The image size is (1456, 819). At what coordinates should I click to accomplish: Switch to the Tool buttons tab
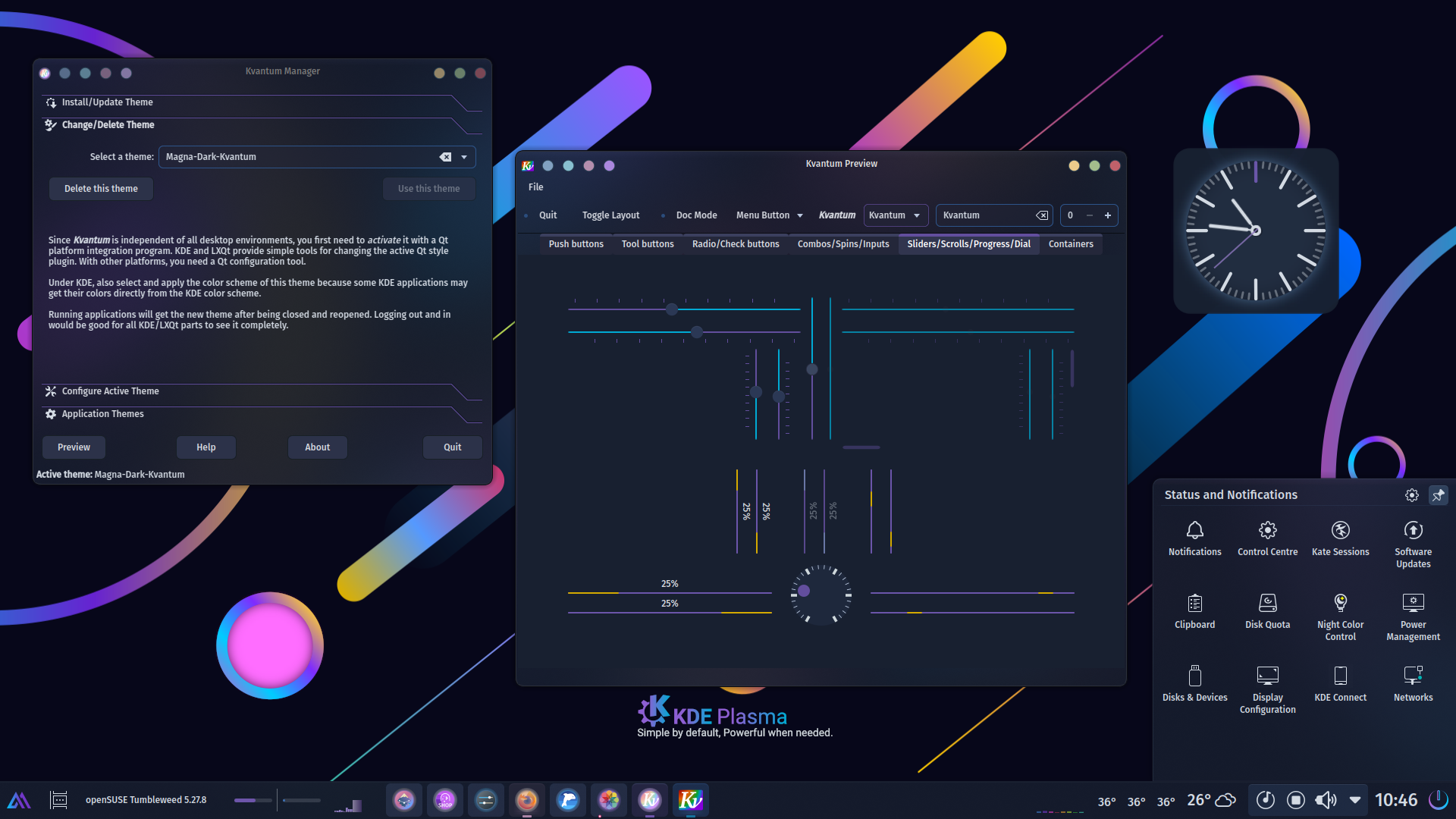(648, 244)
